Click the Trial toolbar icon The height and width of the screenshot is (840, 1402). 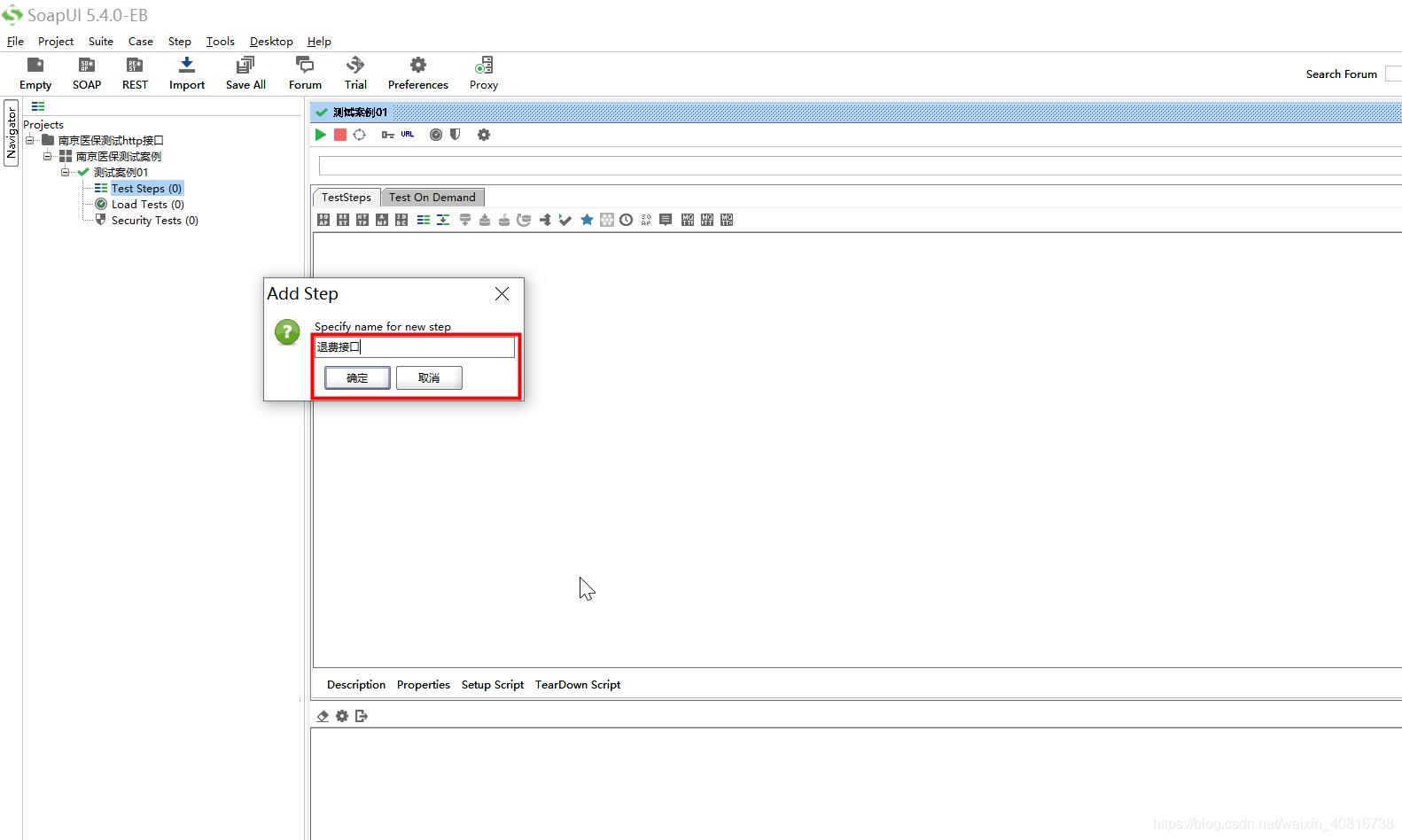355,74
